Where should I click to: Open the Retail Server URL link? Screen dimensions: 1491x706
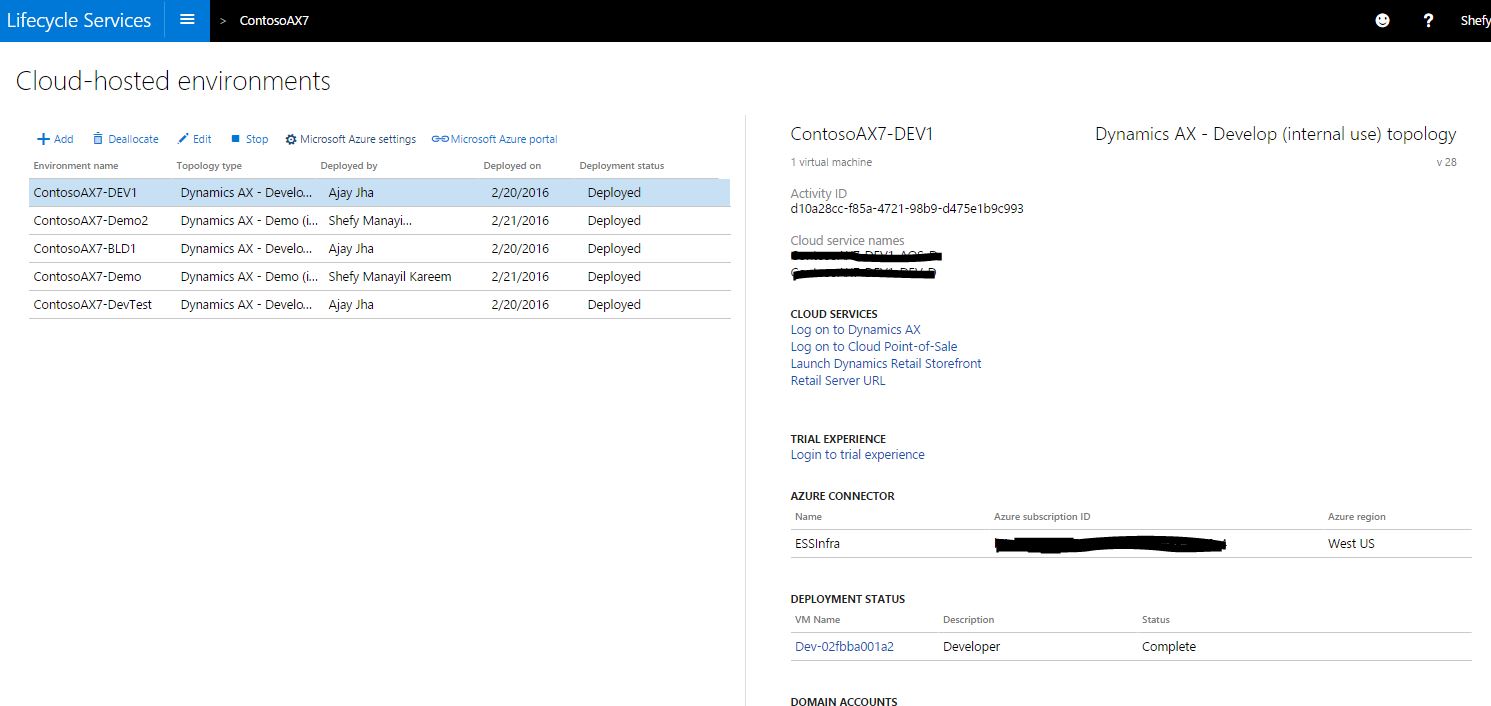pos(837,381)
